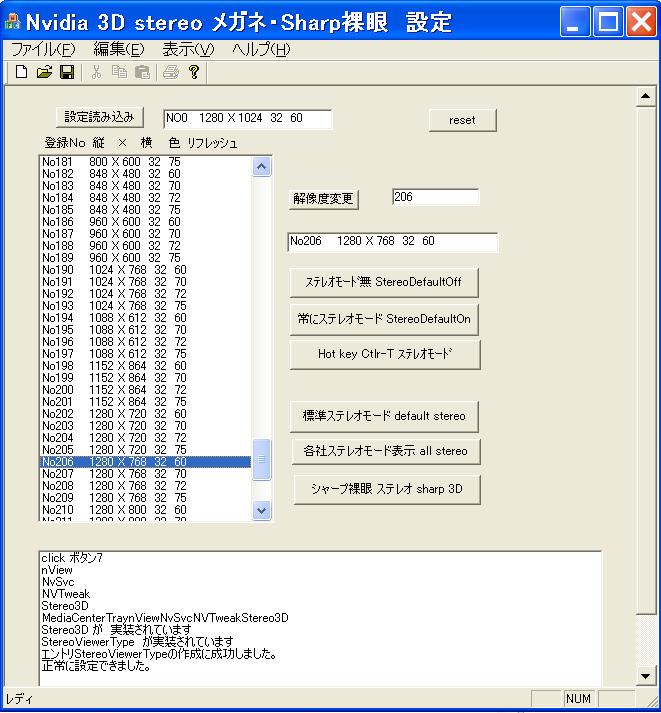Image resolution: width=661 pixels, height=713 pixels.
Task: Click the yellow question mark Help icon
Action: click(x=194, y=72)
